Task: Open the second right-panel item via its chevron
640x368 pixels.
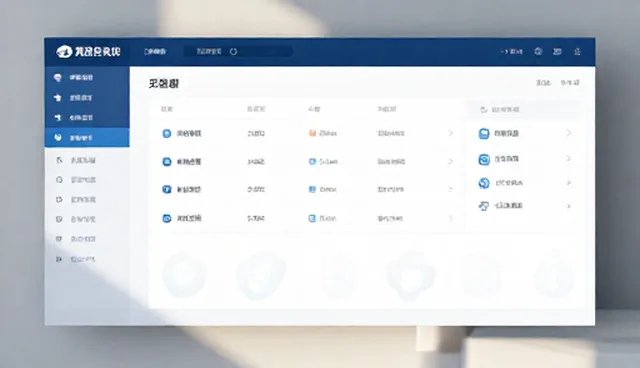Action: [569, 159]
